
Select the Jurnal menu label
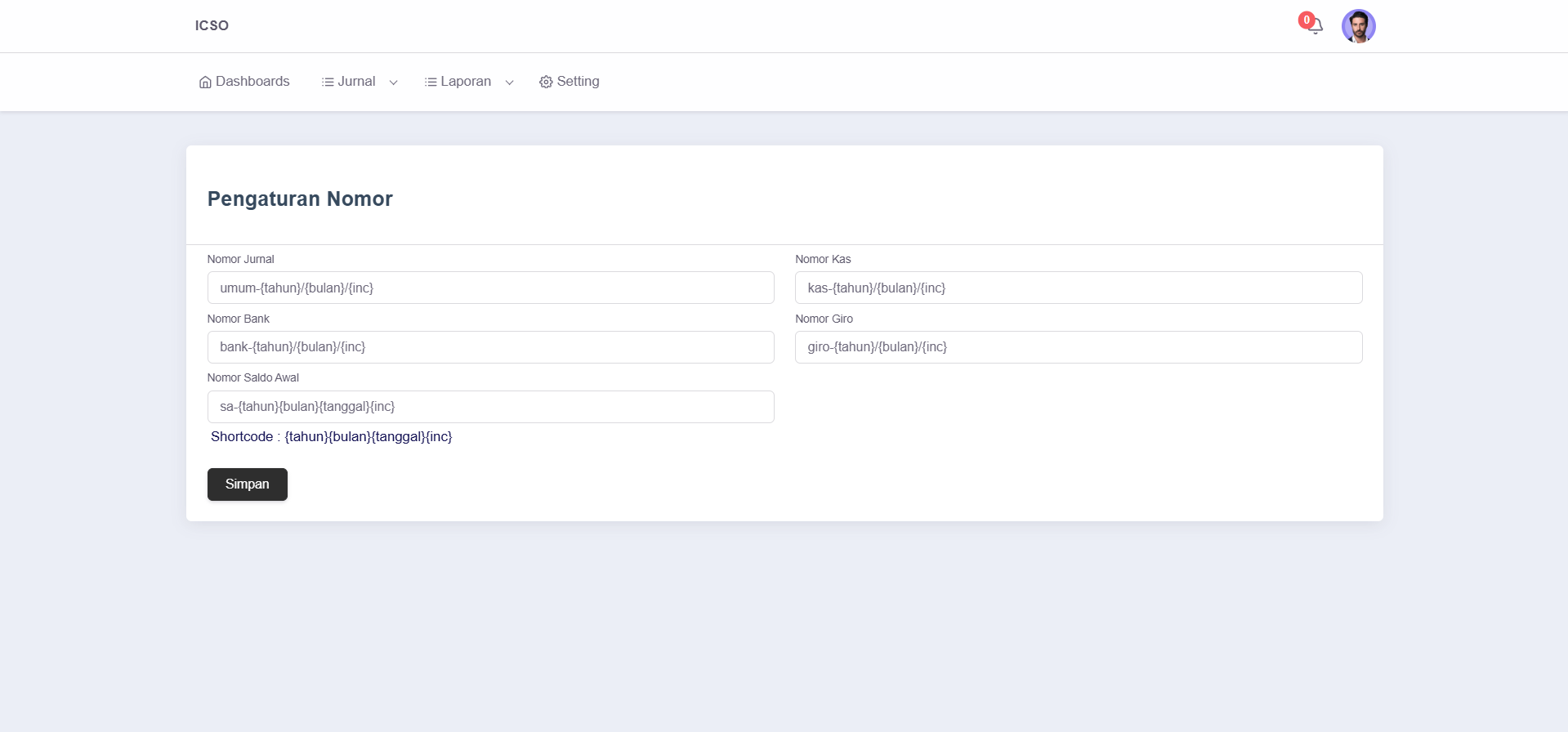point(356,82)
